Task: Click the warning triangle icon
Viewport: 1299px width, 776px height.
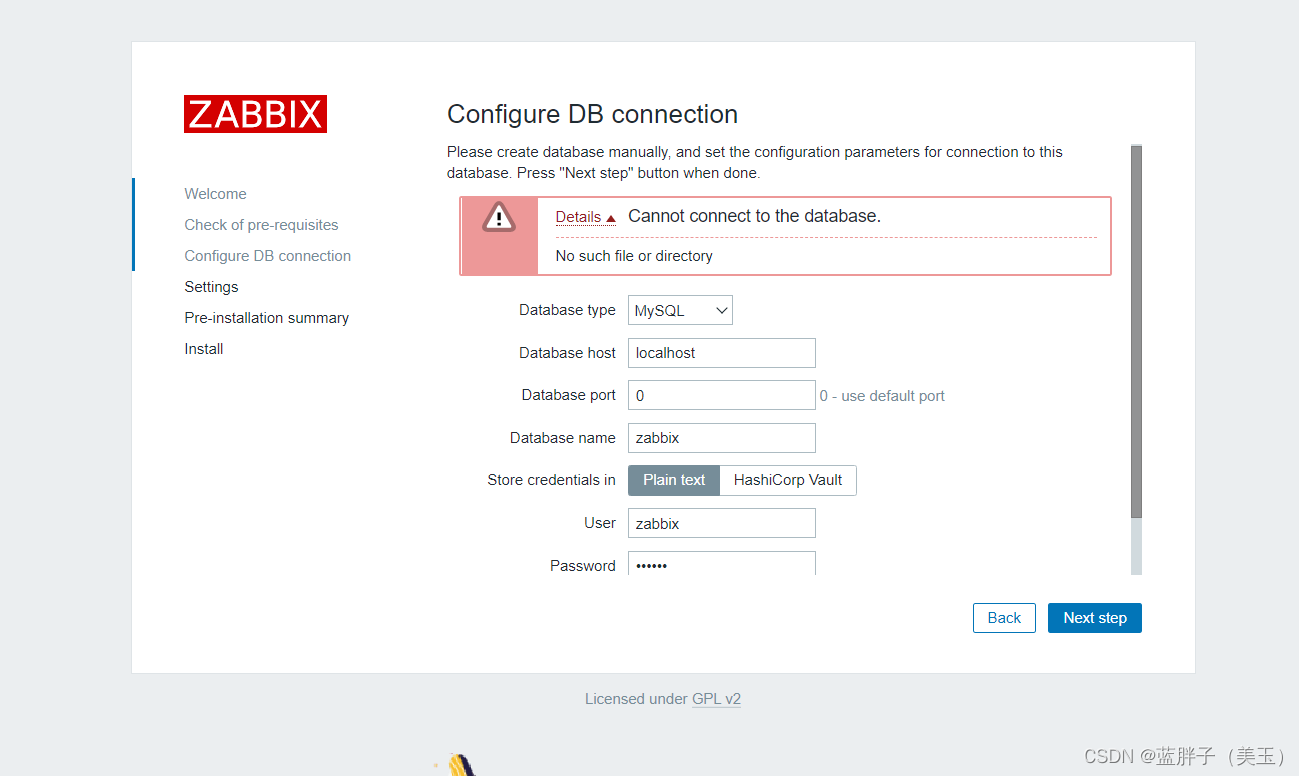Action: pos(498,216)
